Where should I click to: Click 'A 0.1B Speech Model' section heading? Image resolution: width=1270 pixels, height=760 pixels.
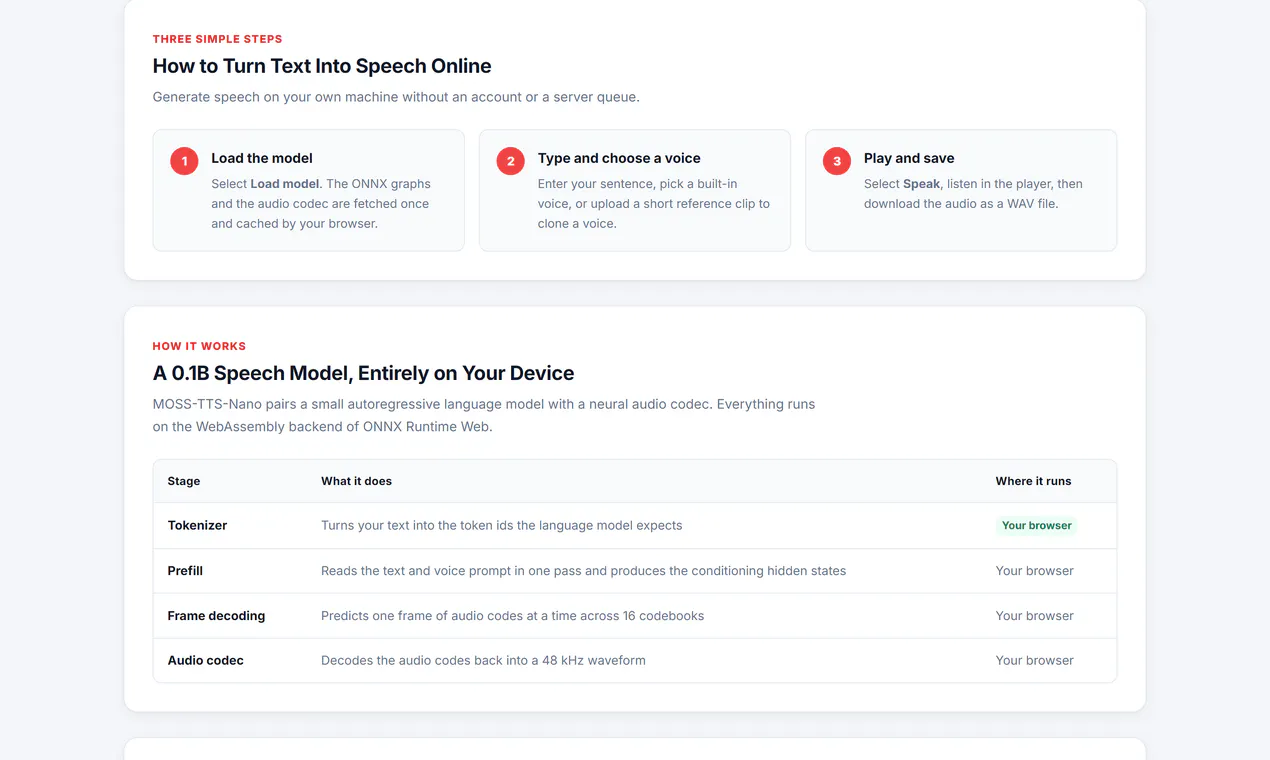[363, 373]
